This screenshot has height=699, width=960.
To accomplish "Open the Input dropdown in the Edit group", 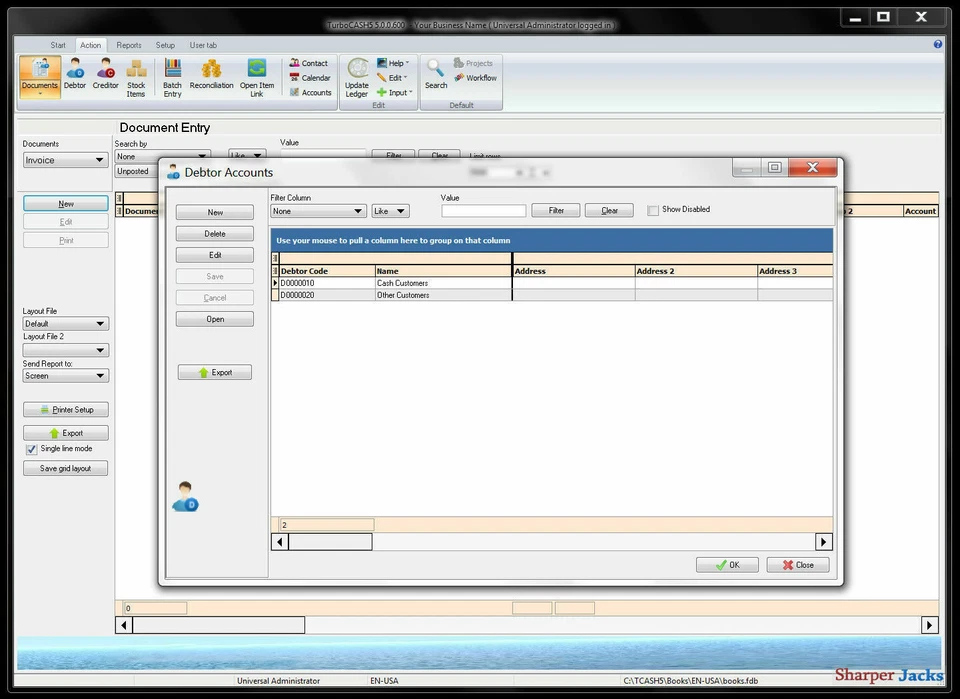I will click(394, 92).
